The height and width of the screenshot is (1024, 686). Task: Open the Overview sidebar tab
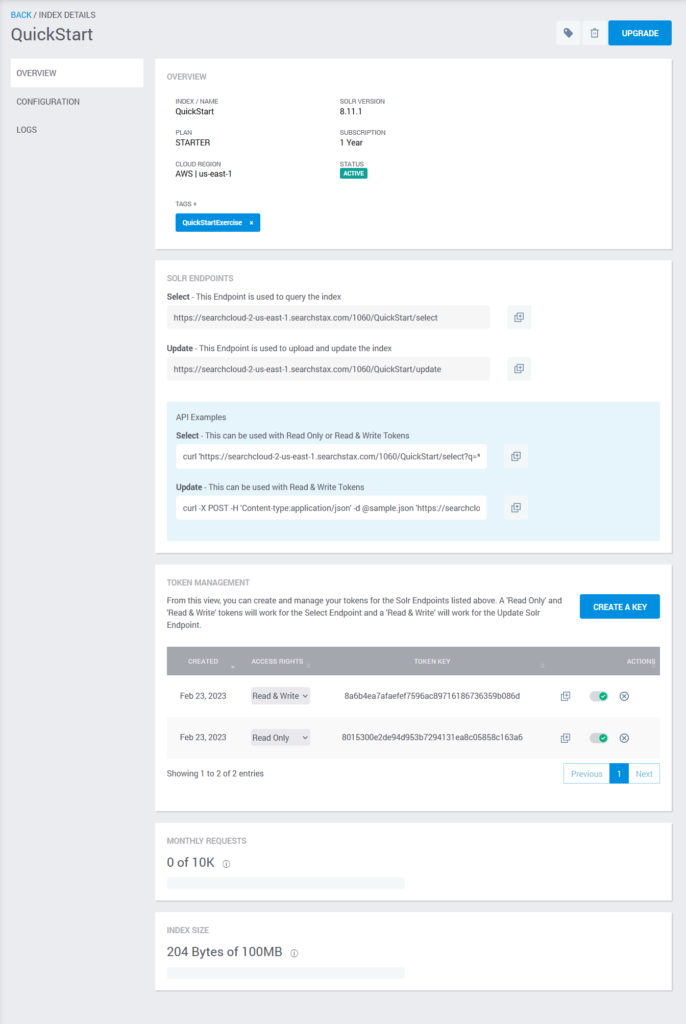coord(77,73)
